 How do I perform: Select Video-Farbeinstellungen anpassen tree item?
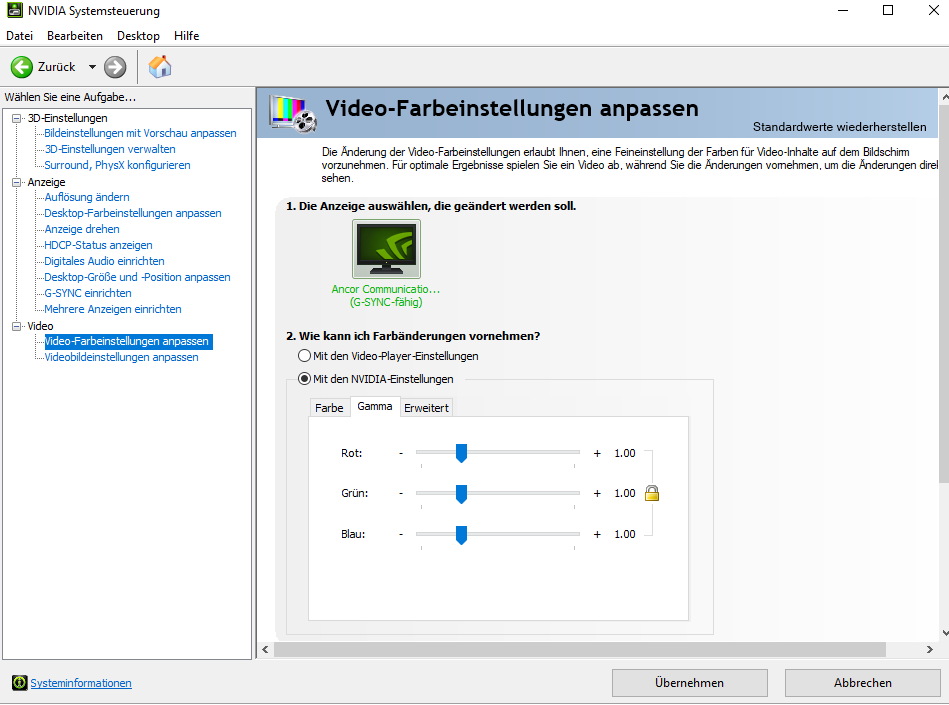[128, 341]
